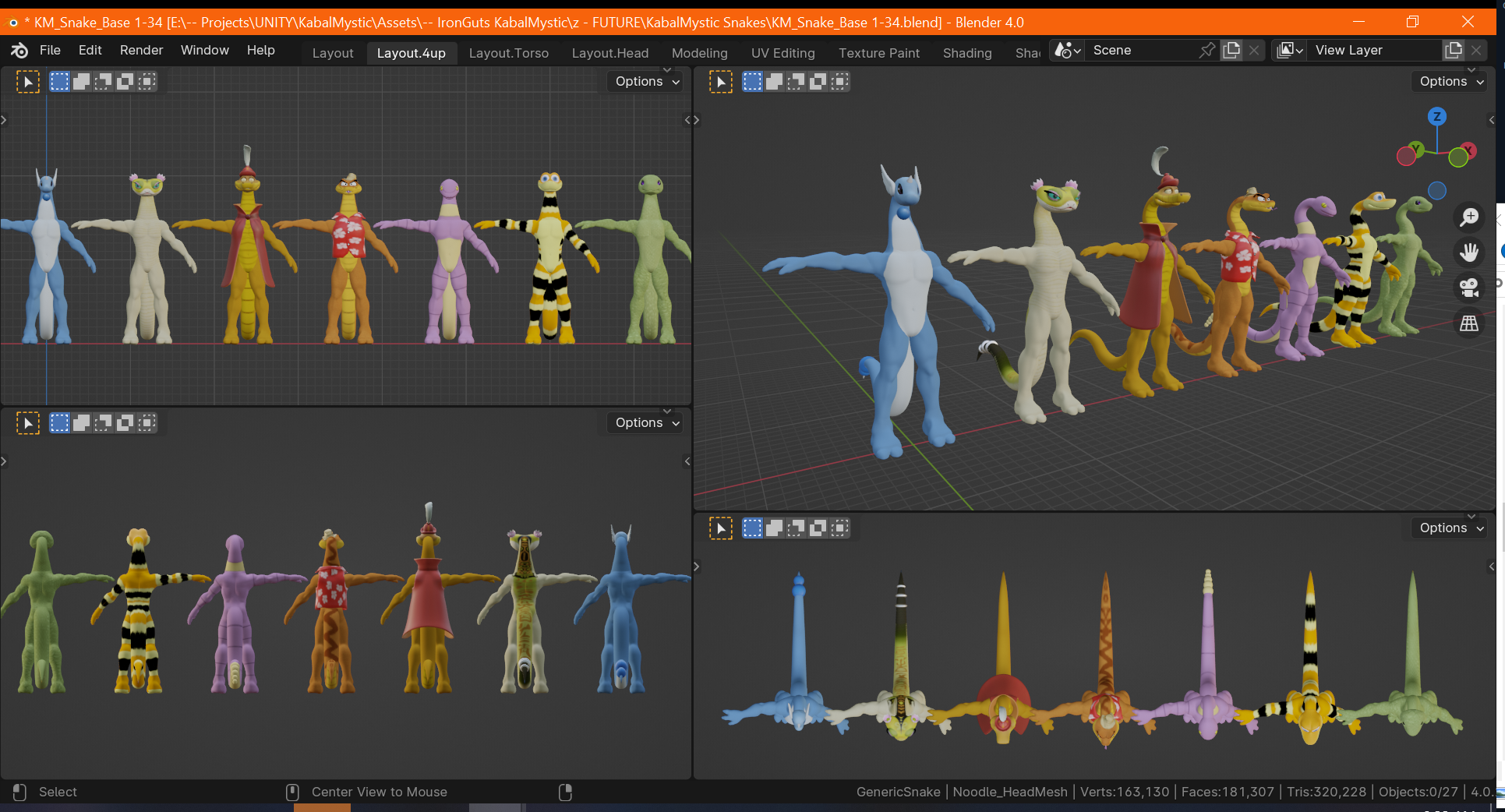Select the Tweak select tool in perspective viewport

tap(721, 82)
